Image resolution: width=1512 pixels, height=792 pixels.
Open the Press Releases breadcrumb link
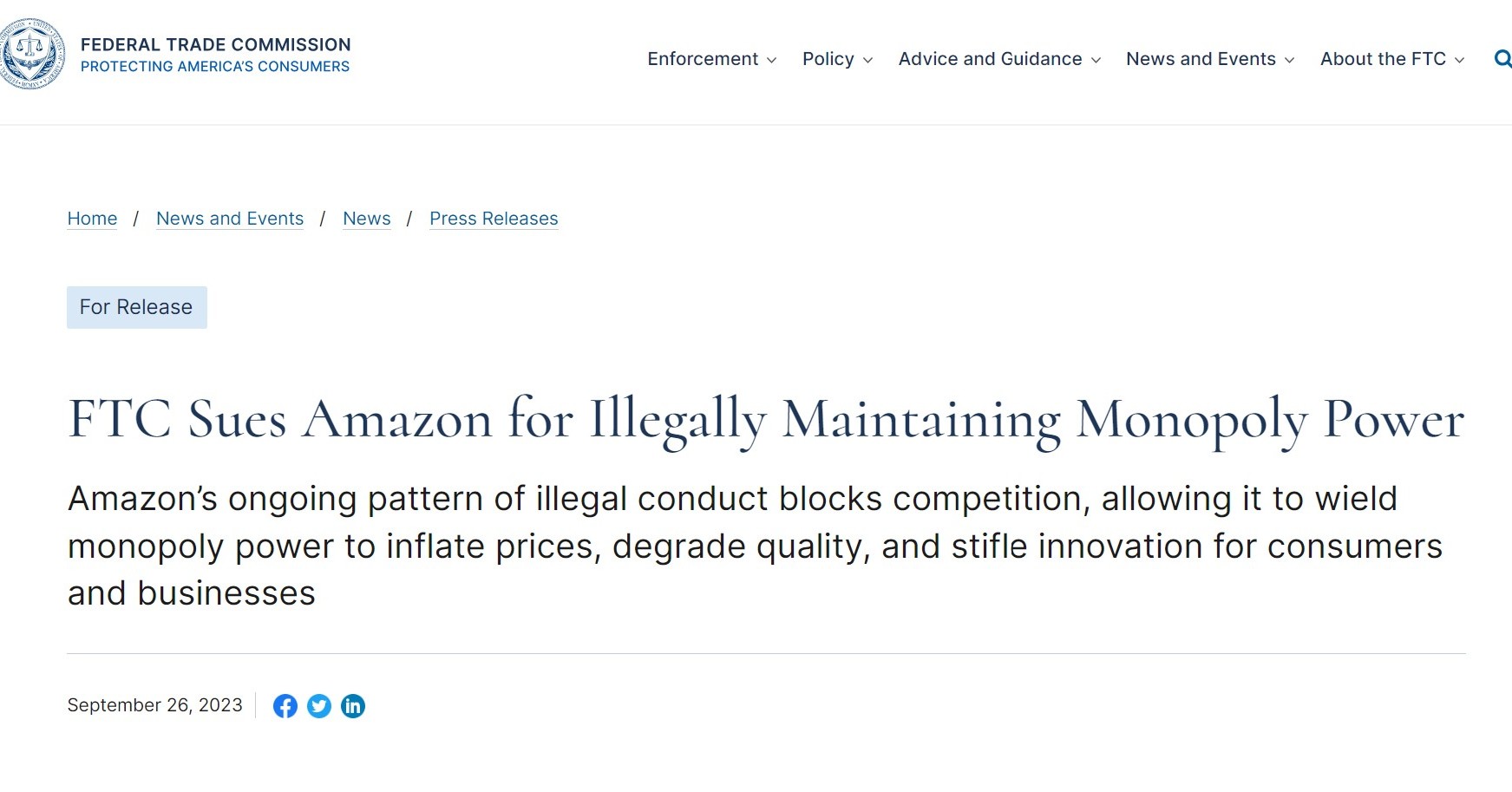coord(494,219)
